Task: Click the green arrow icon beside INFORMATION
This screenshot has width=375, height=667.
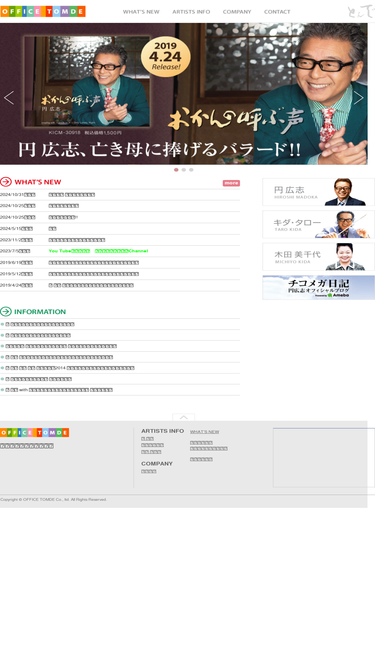Action: click(x=6, y=312)
